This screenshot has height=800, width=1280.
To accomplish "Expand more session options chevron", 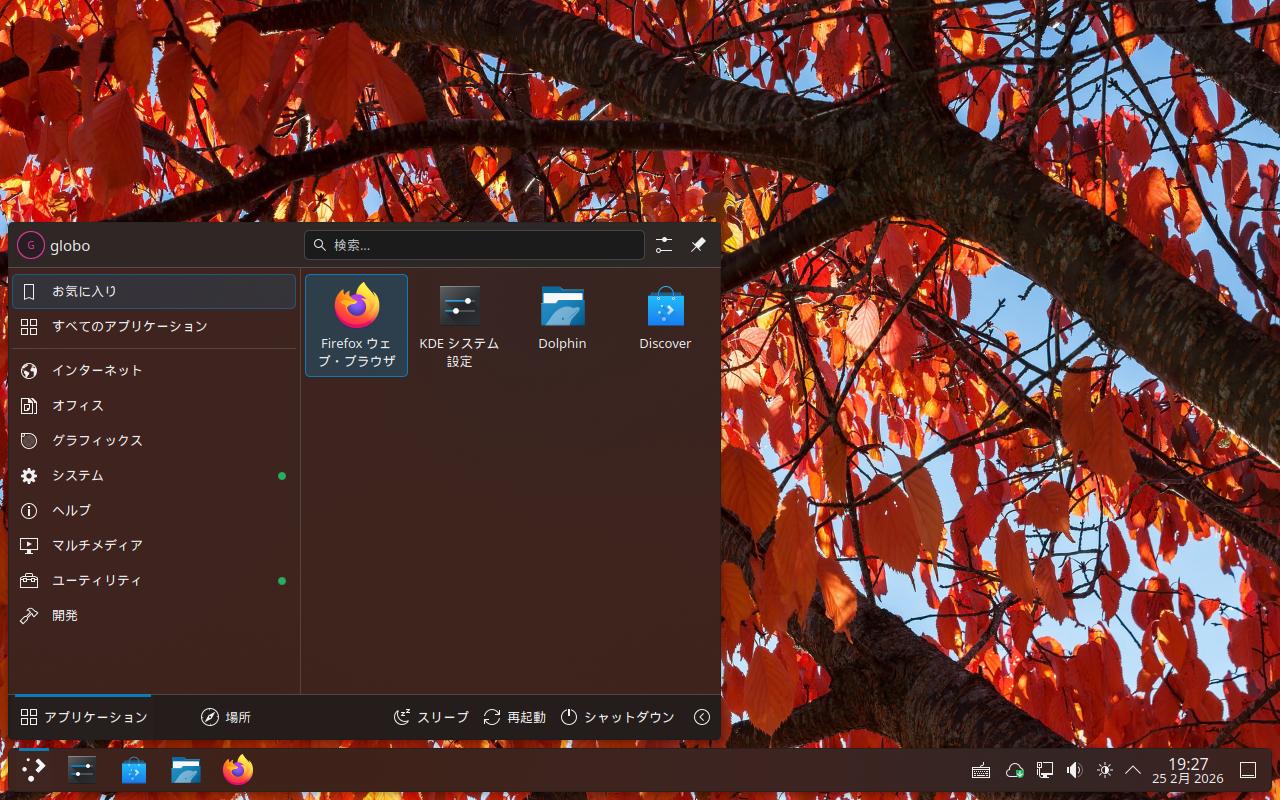I will [x=702, y=717].
